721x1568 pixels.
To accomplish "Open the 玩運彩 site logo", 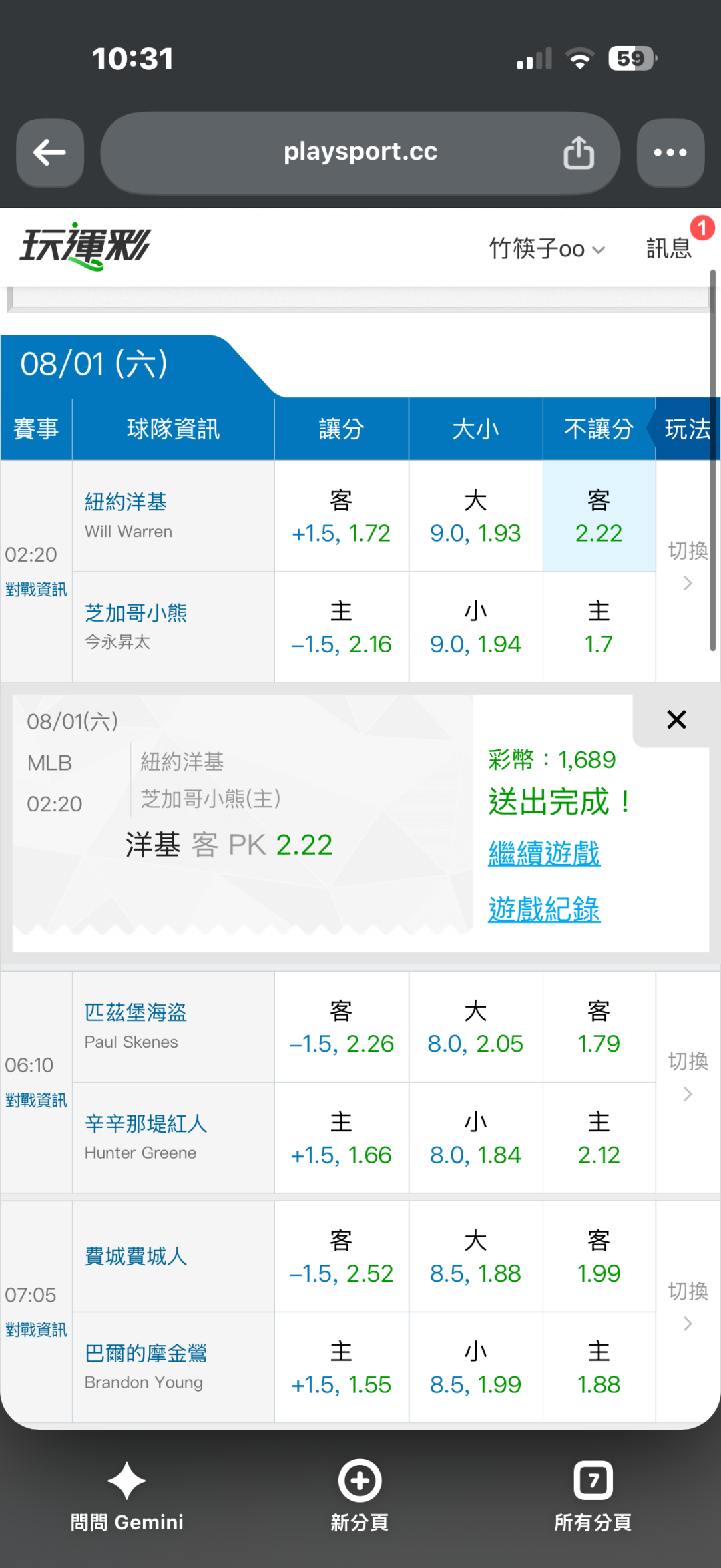I will (85, 246).
